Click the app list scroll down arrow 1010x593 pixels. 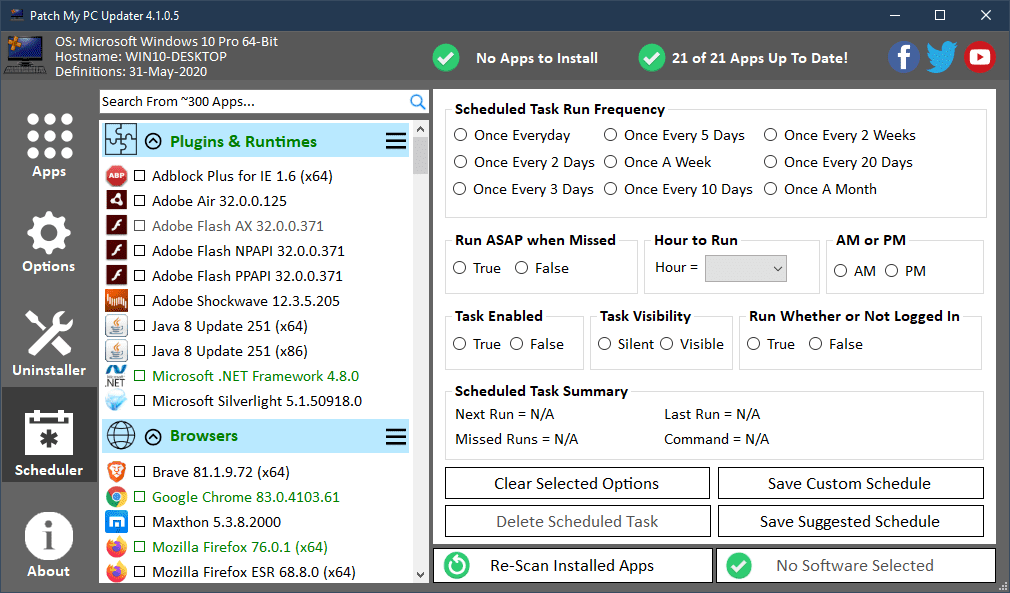coord(421,574)
